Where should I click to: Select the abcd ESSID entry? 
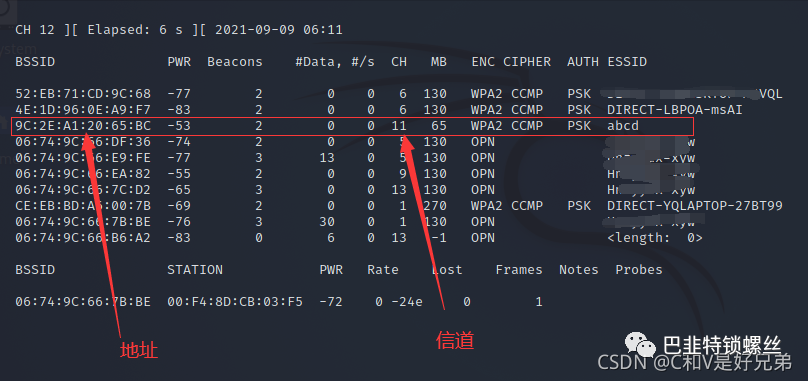tap(623, 126)
